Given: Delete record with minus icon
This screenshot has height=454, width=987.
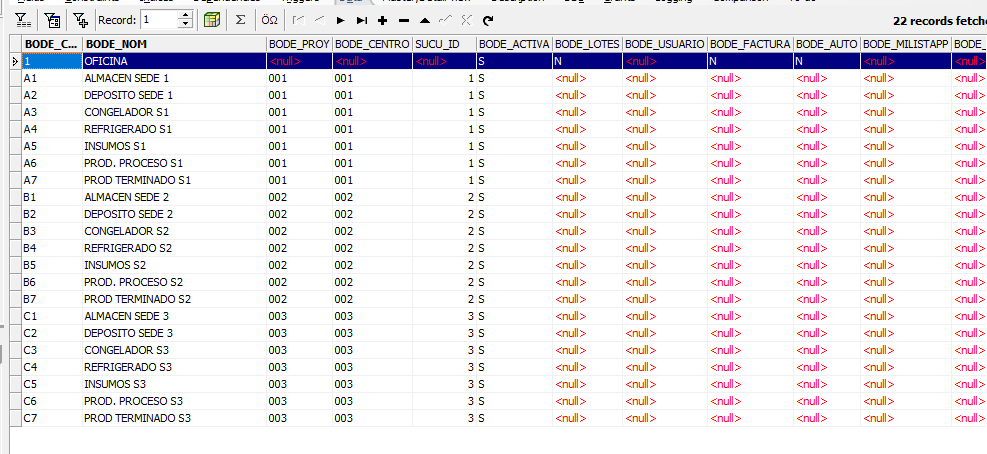Looking at the screenshot, I should 404,20.
